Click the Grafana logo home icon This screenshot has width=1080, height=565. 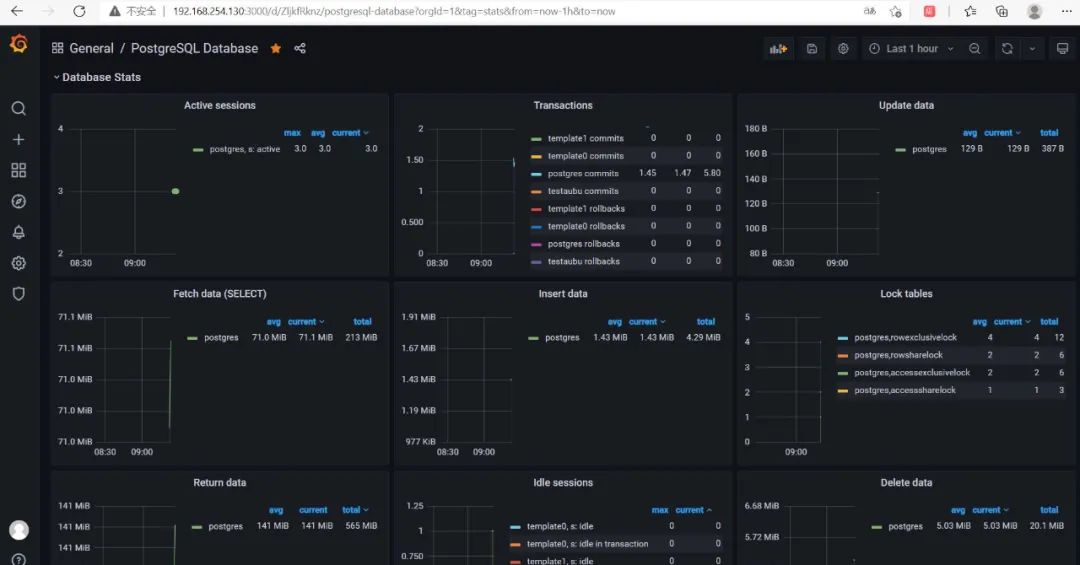[x=19, y=44]
